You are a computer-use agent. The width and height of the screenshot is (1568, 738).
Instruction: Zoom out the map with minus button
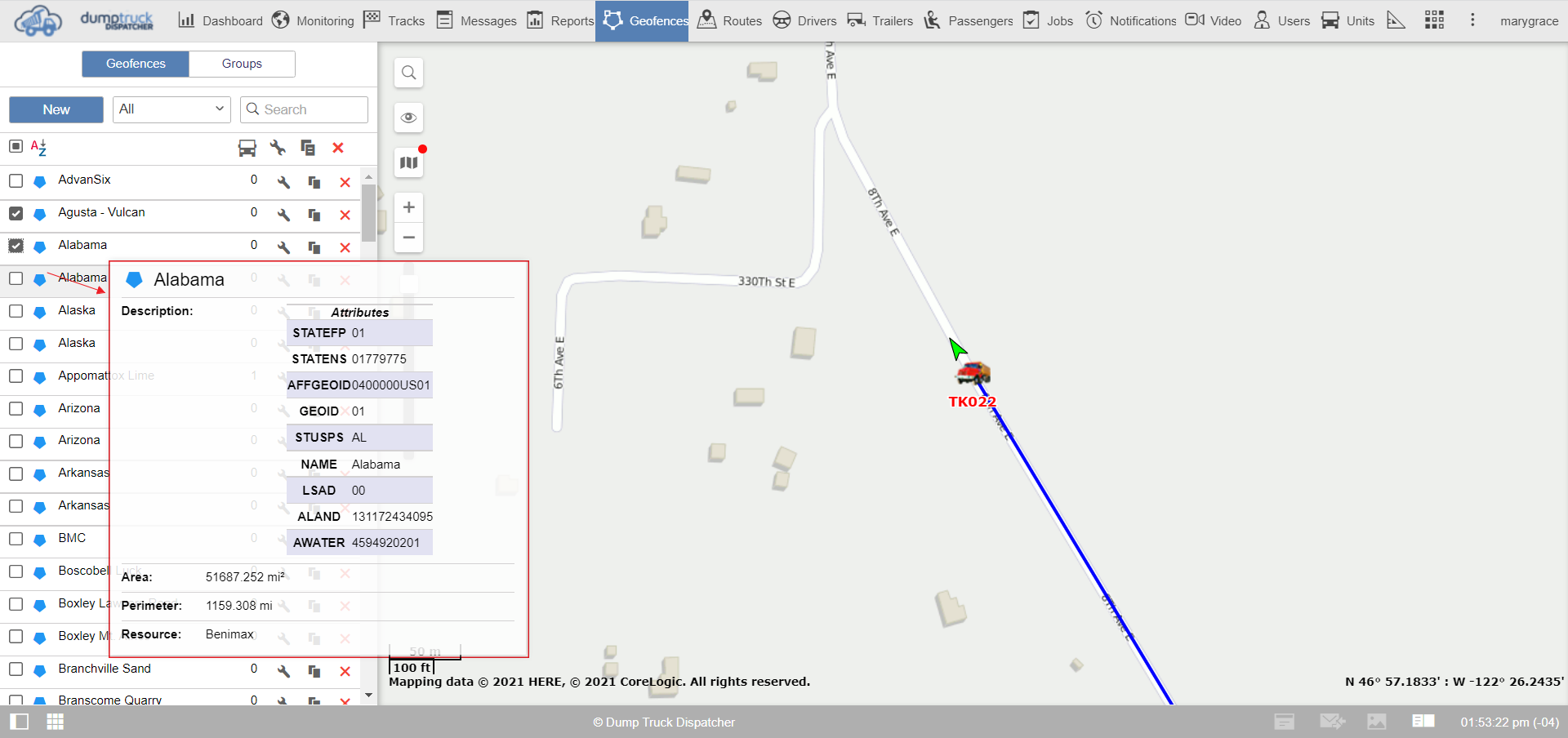coord(408,238)
